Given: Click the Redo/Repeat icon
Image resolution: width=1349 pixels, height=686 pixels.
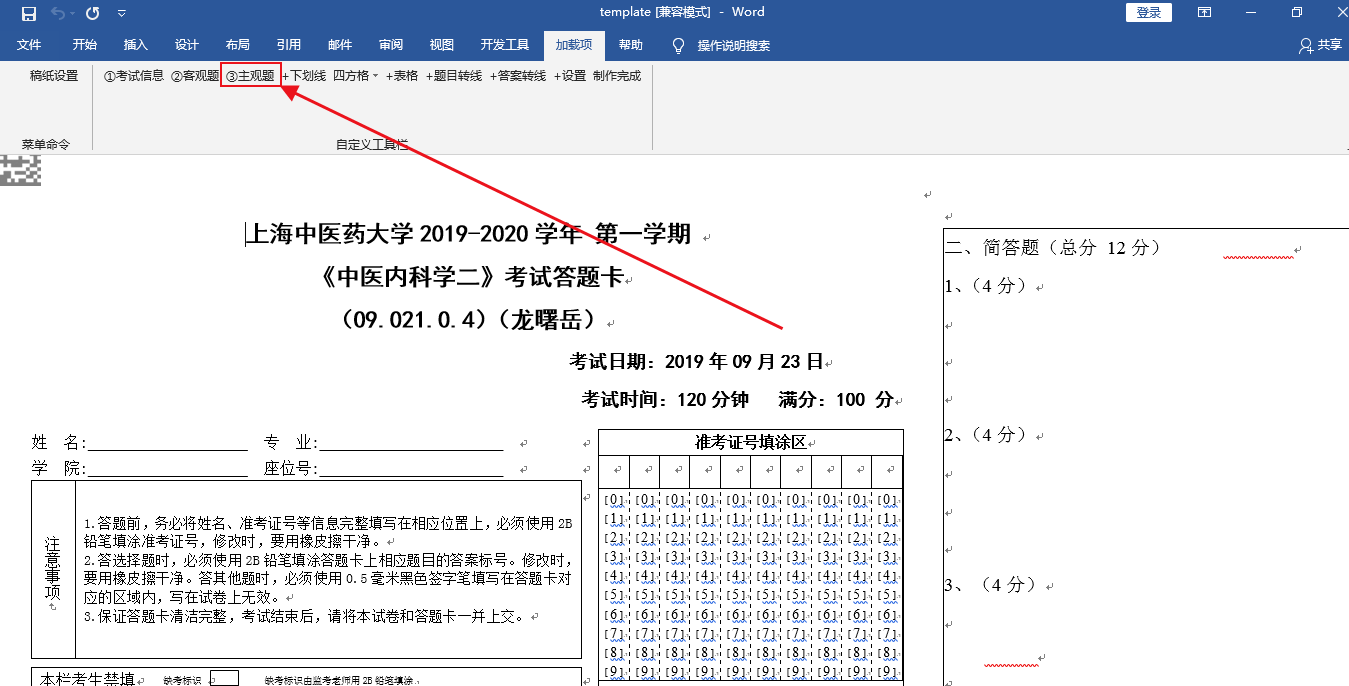Looking at the screenshot, I should 93,13.
